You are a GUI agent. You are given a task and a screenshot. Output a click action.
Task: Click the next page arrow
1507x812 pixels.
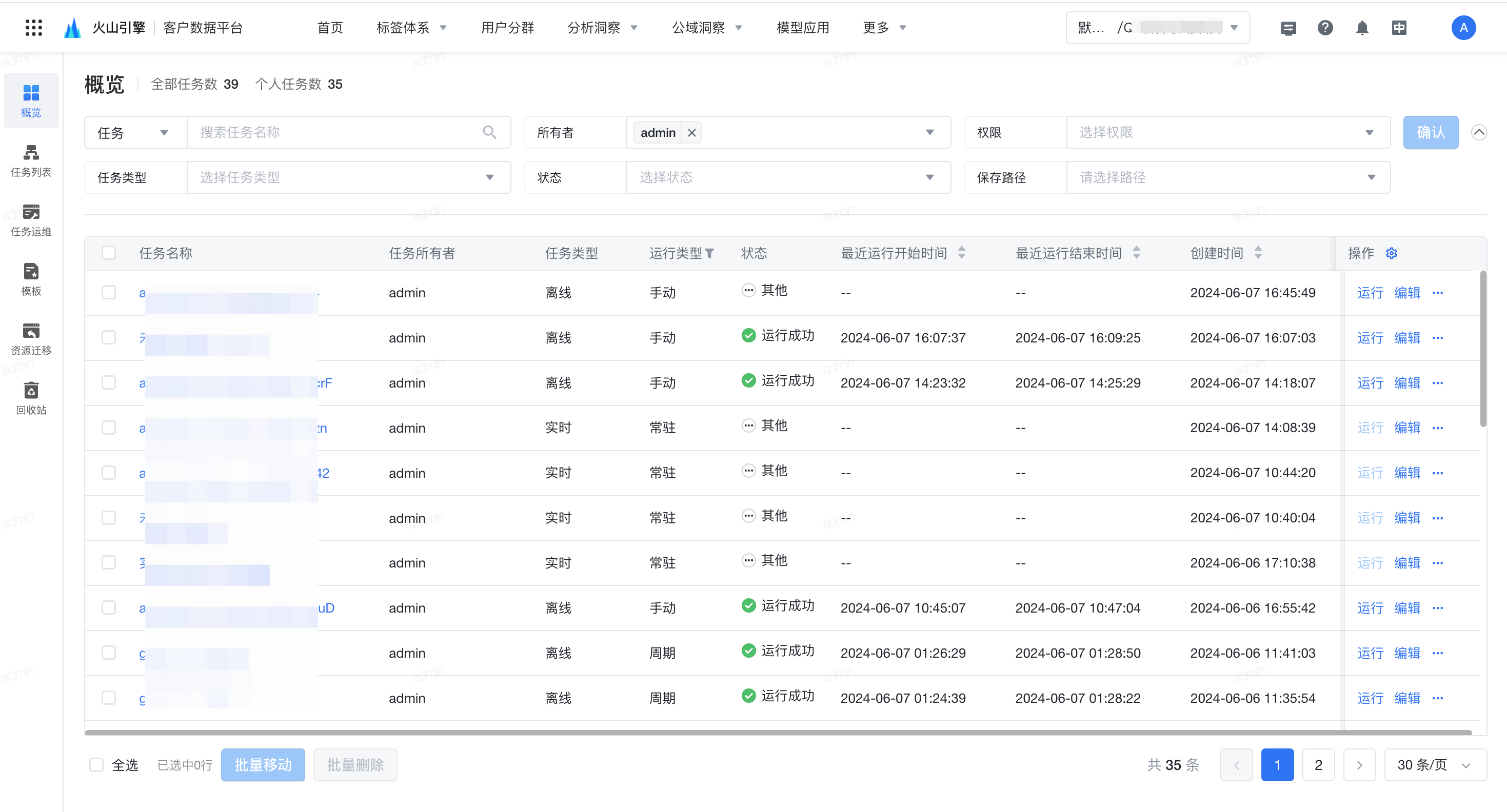tap(1359, 765)
